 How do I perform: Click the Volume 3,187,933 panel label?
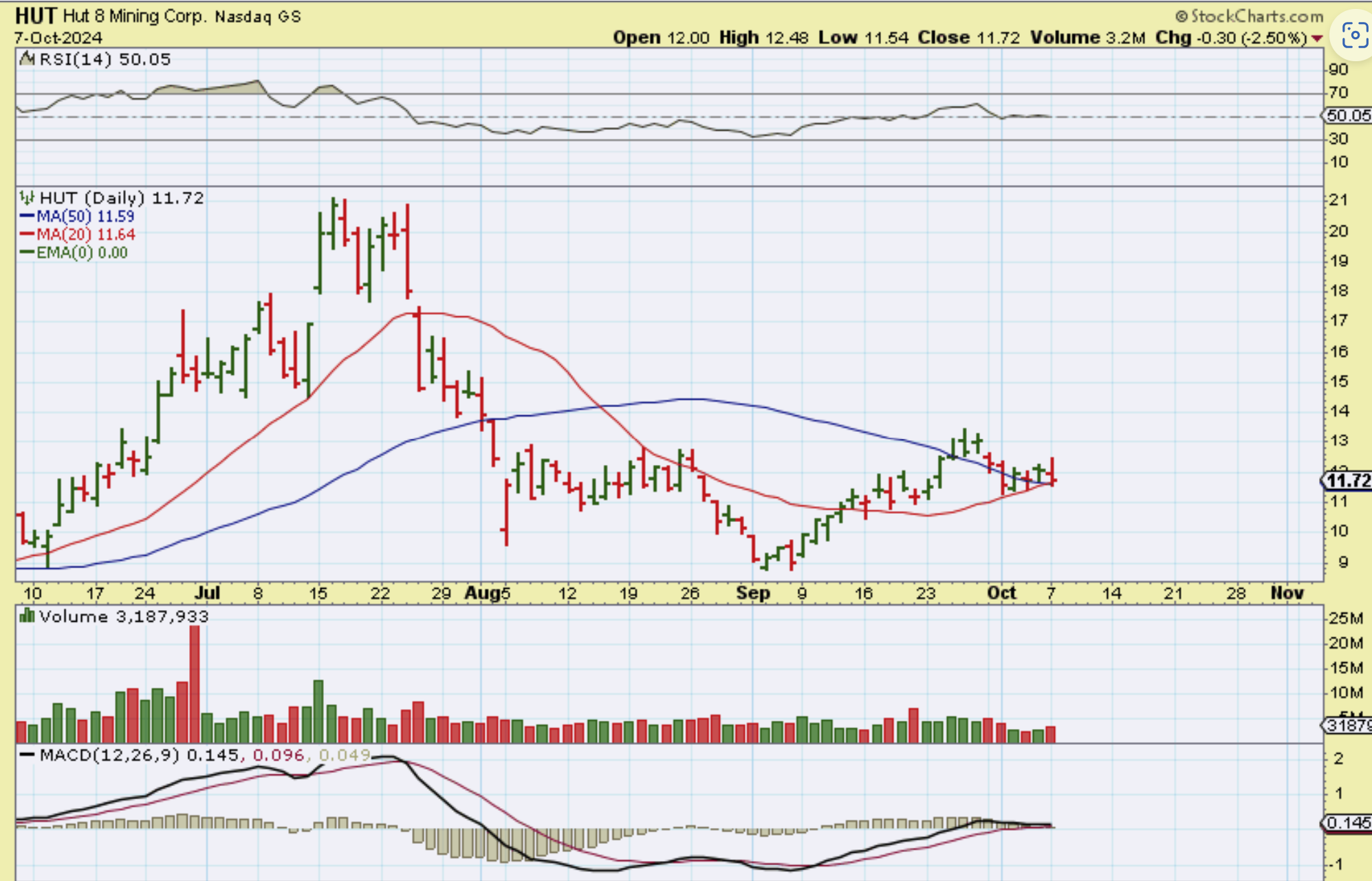pos(124,616)
